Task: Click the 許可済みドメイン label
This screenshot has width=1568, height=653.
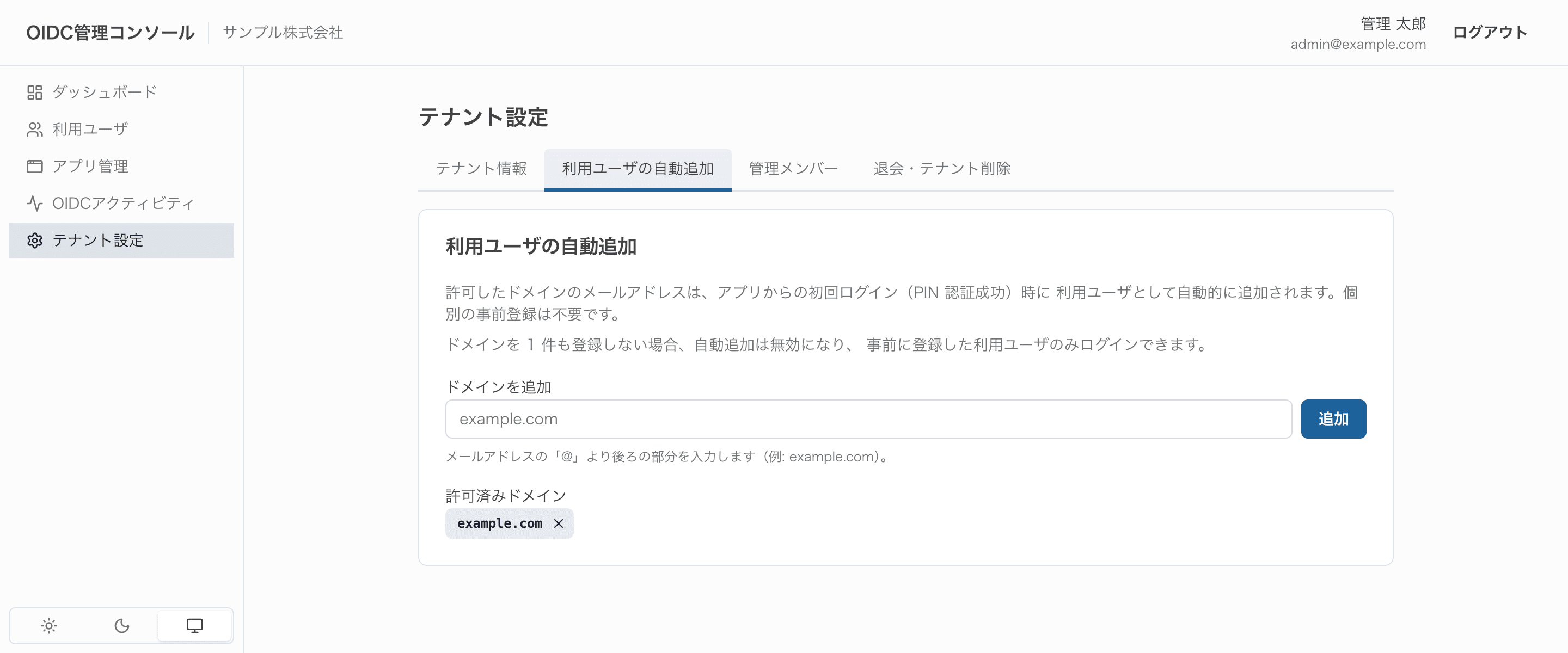Action: pos(506,496)
